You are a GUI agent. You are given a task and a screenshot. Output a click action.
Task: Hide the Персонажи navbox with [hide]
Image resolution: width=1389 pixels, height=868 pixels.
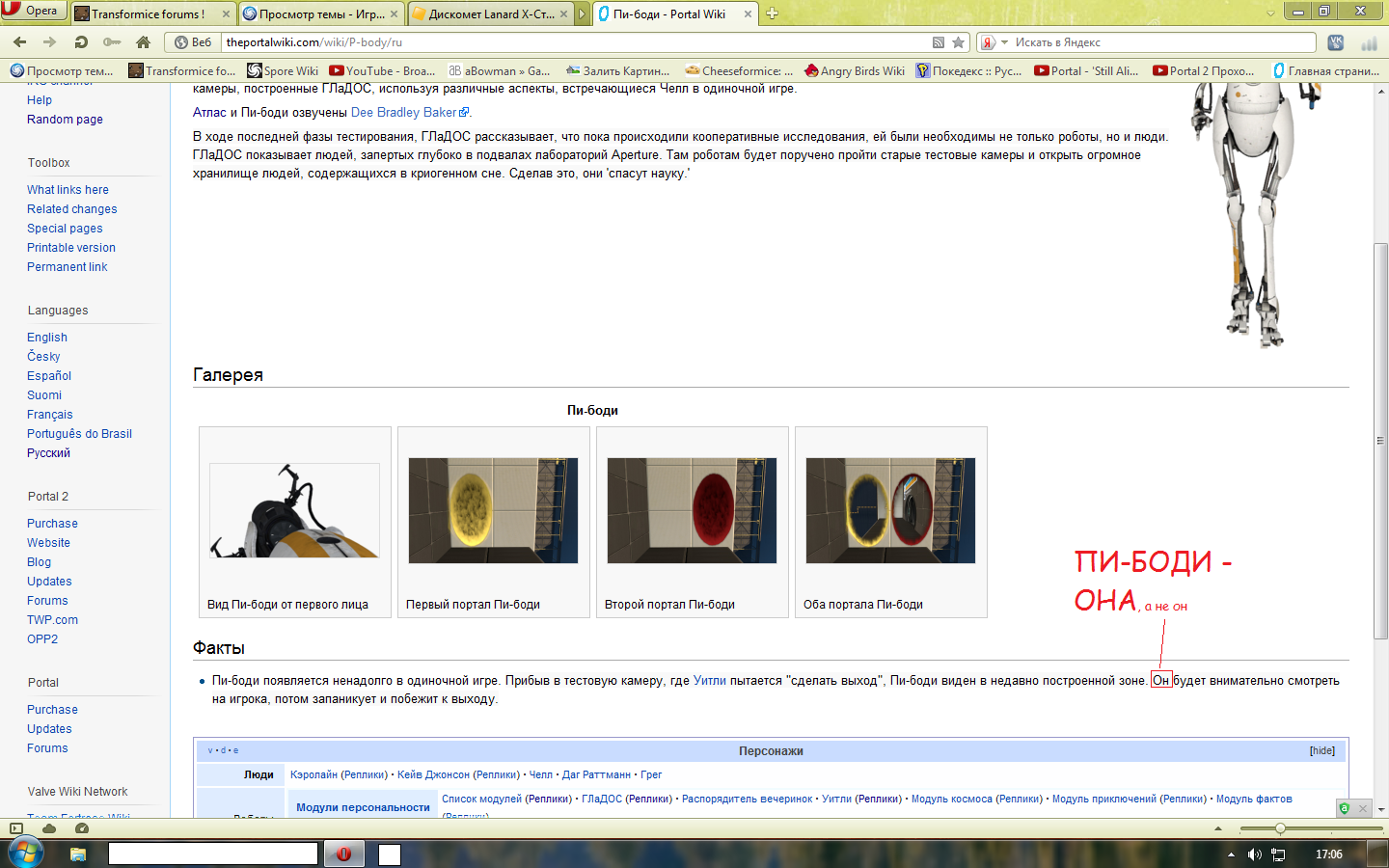point(1322,751)
